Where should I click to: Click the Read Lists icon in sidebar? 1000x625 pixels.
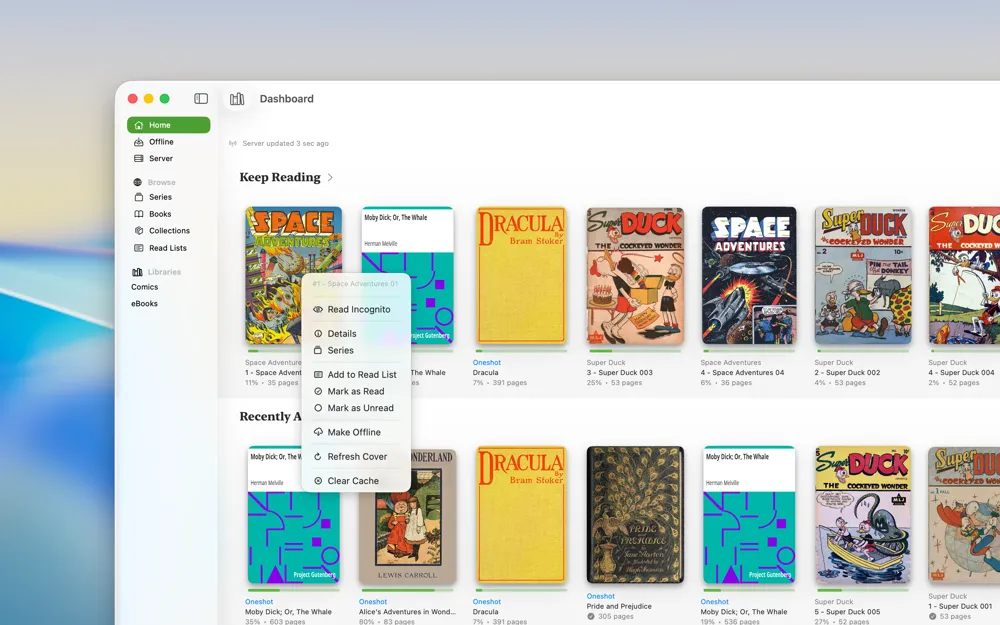pyautogui.click(x=138, y=247)
